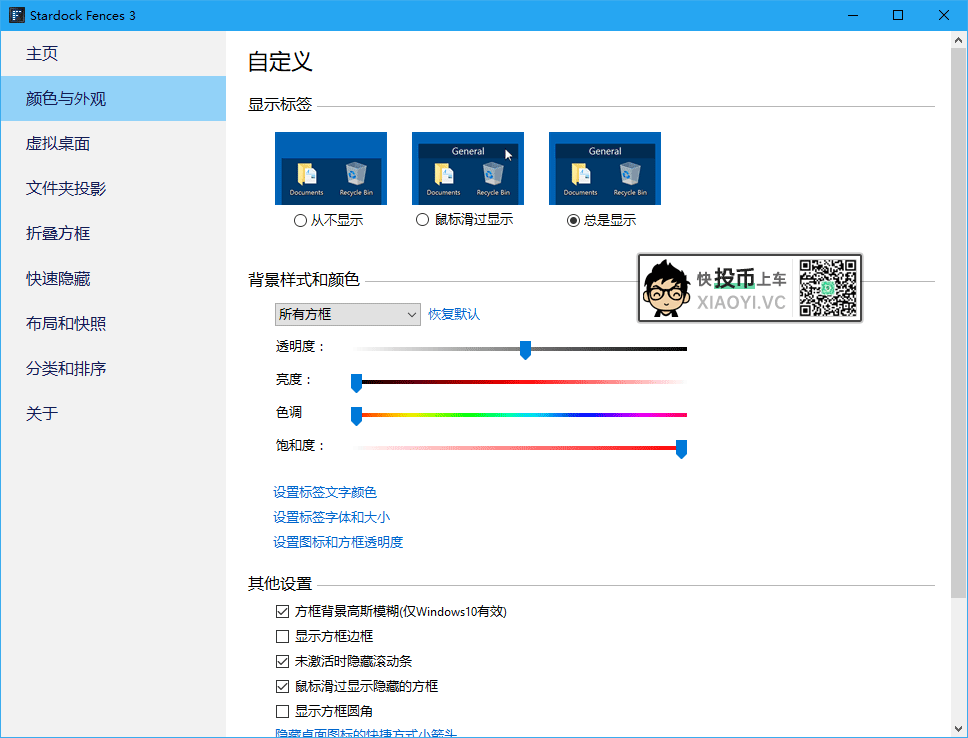Open the 关于 page
Image resolution: width=968 pixels, height=738 pixels.
point(113,413)
